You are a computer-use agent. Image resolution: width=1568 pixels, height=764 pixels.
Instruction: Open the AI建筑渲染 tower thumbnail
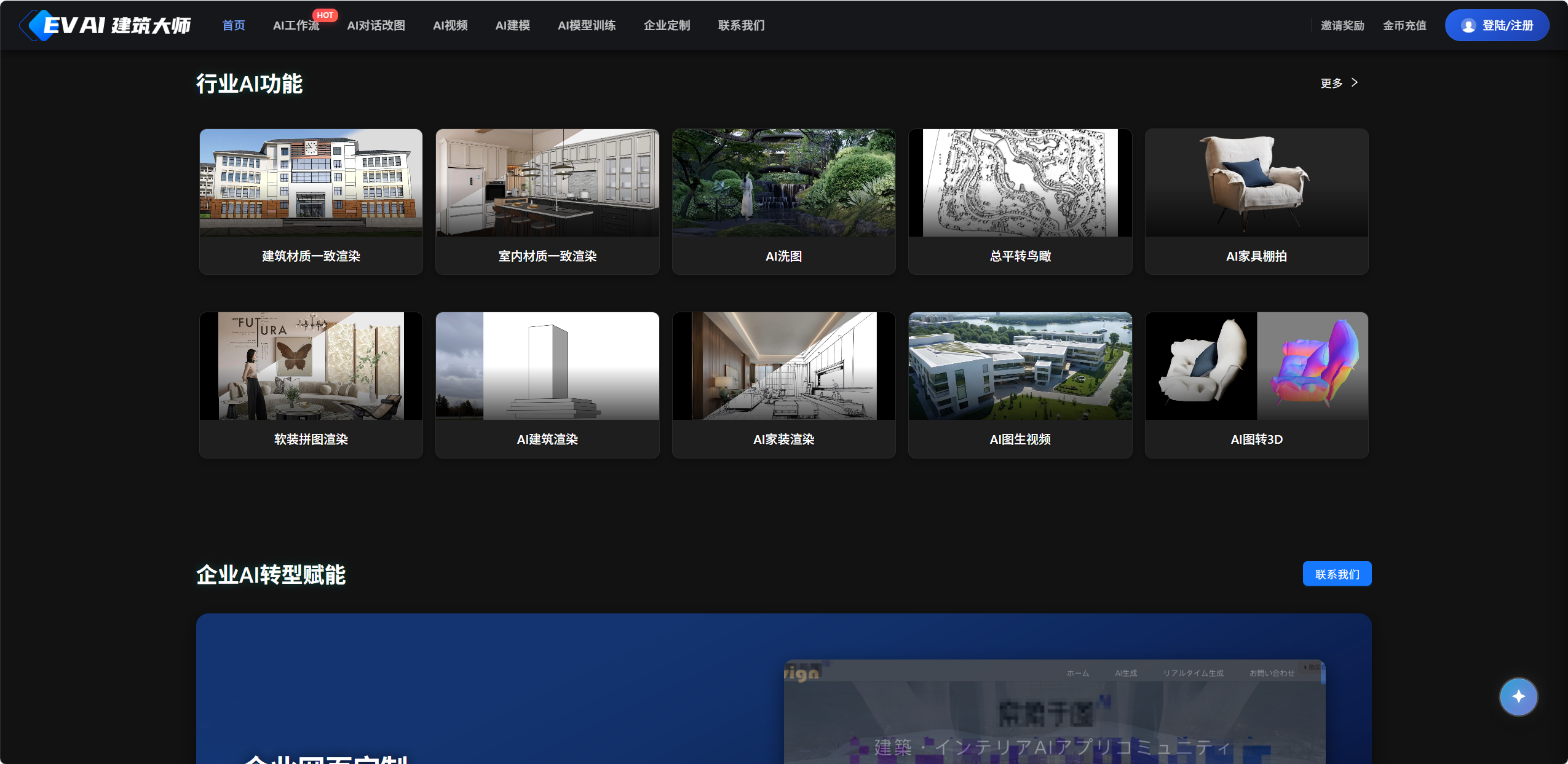(x=547, y=366)
